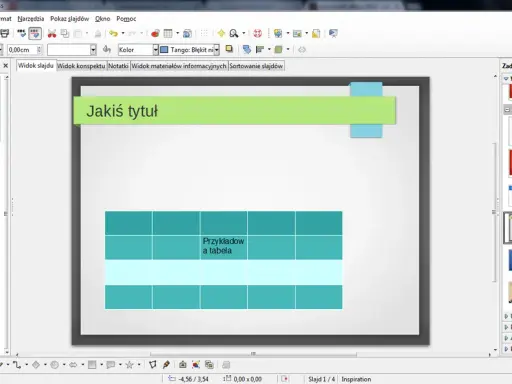Open the Table size dropdown arrow
Viewport: 512px width, 384px height.
coord(177,33)
